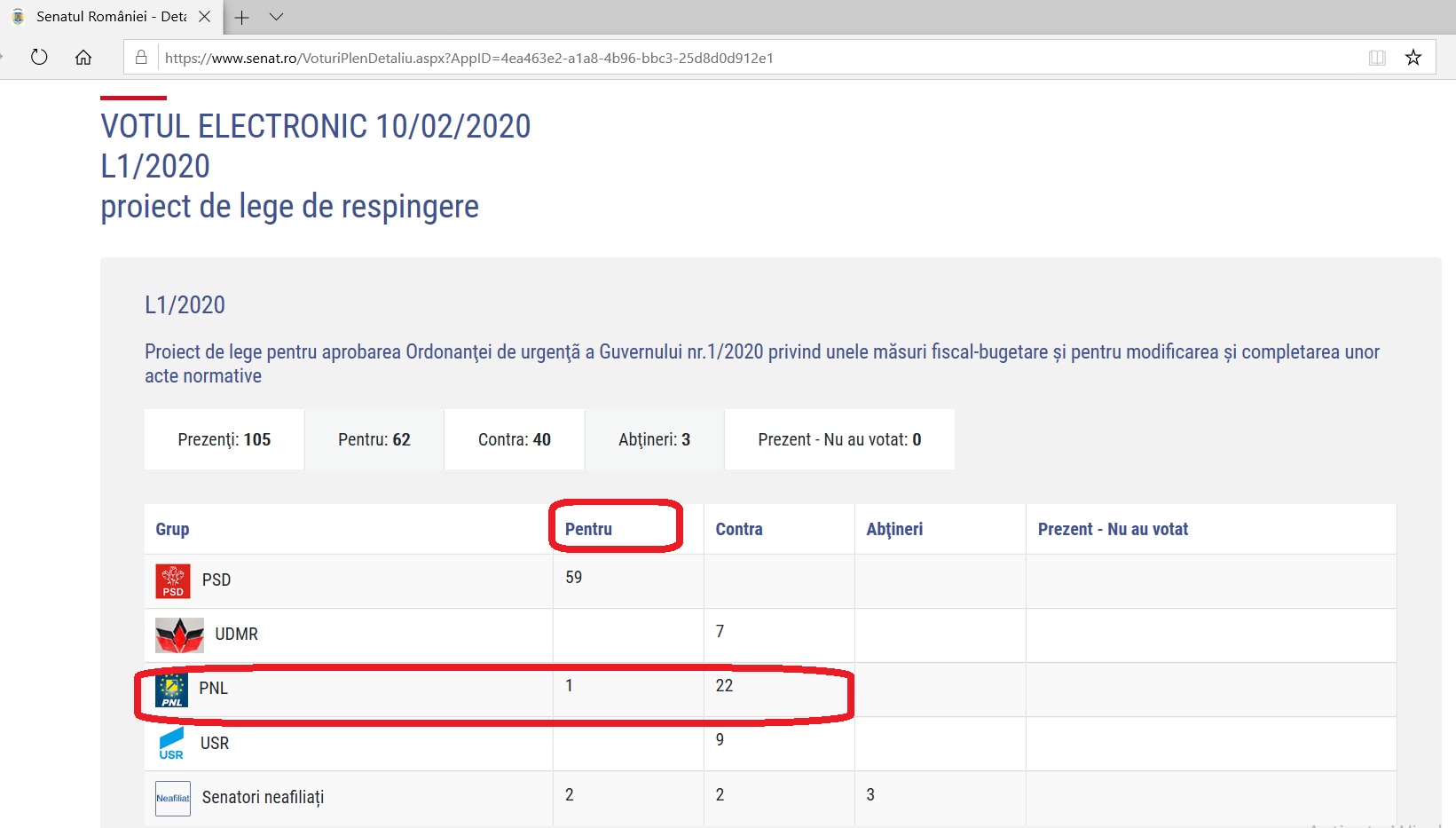
Task: Add page to favorites star icon
Action: tap(1413, 58)
